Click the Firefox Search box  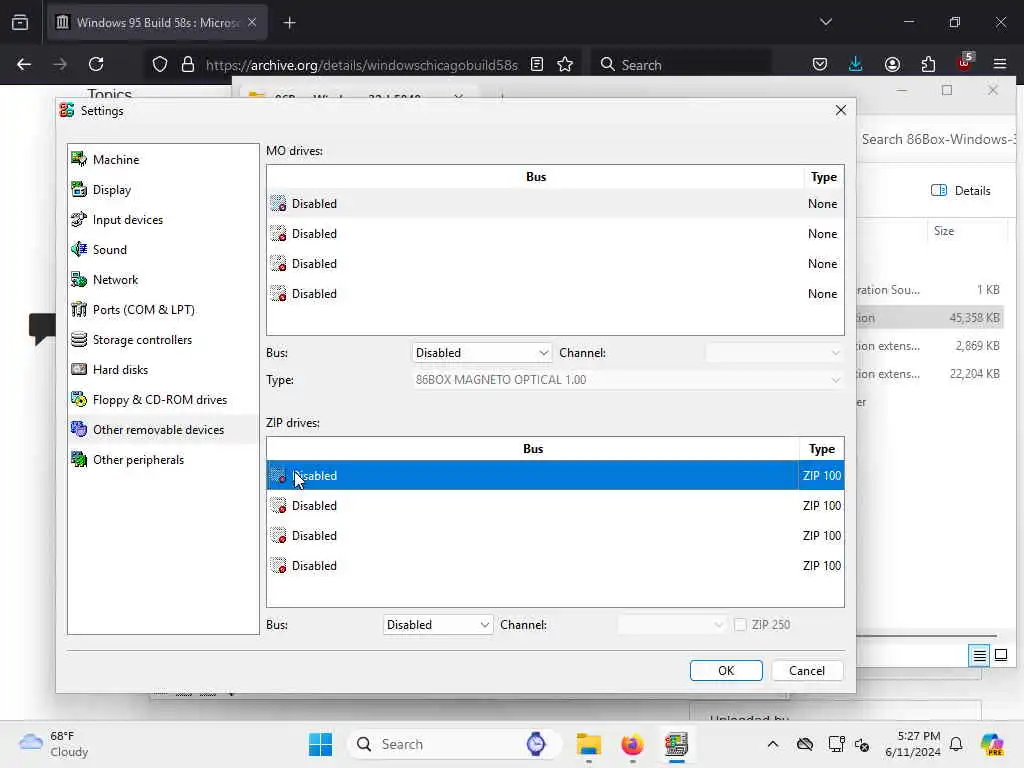click(680, 65)
